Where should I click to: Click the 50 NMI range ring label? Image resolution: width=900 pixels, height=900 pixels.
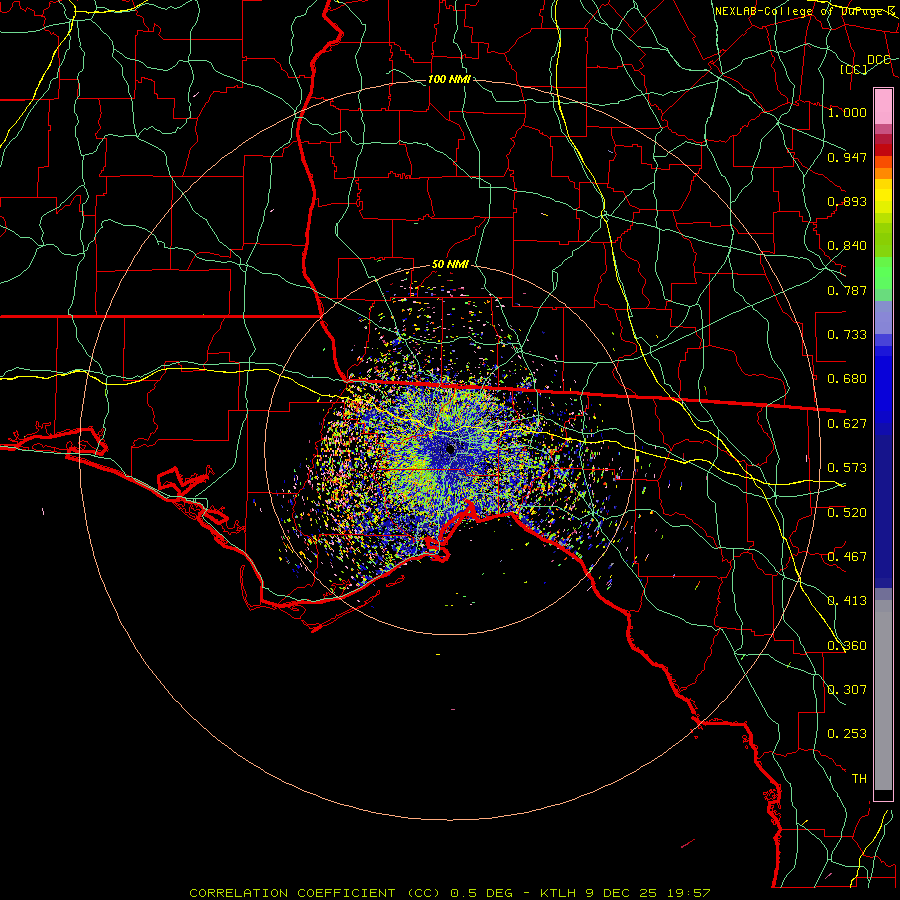coord(450,265)
